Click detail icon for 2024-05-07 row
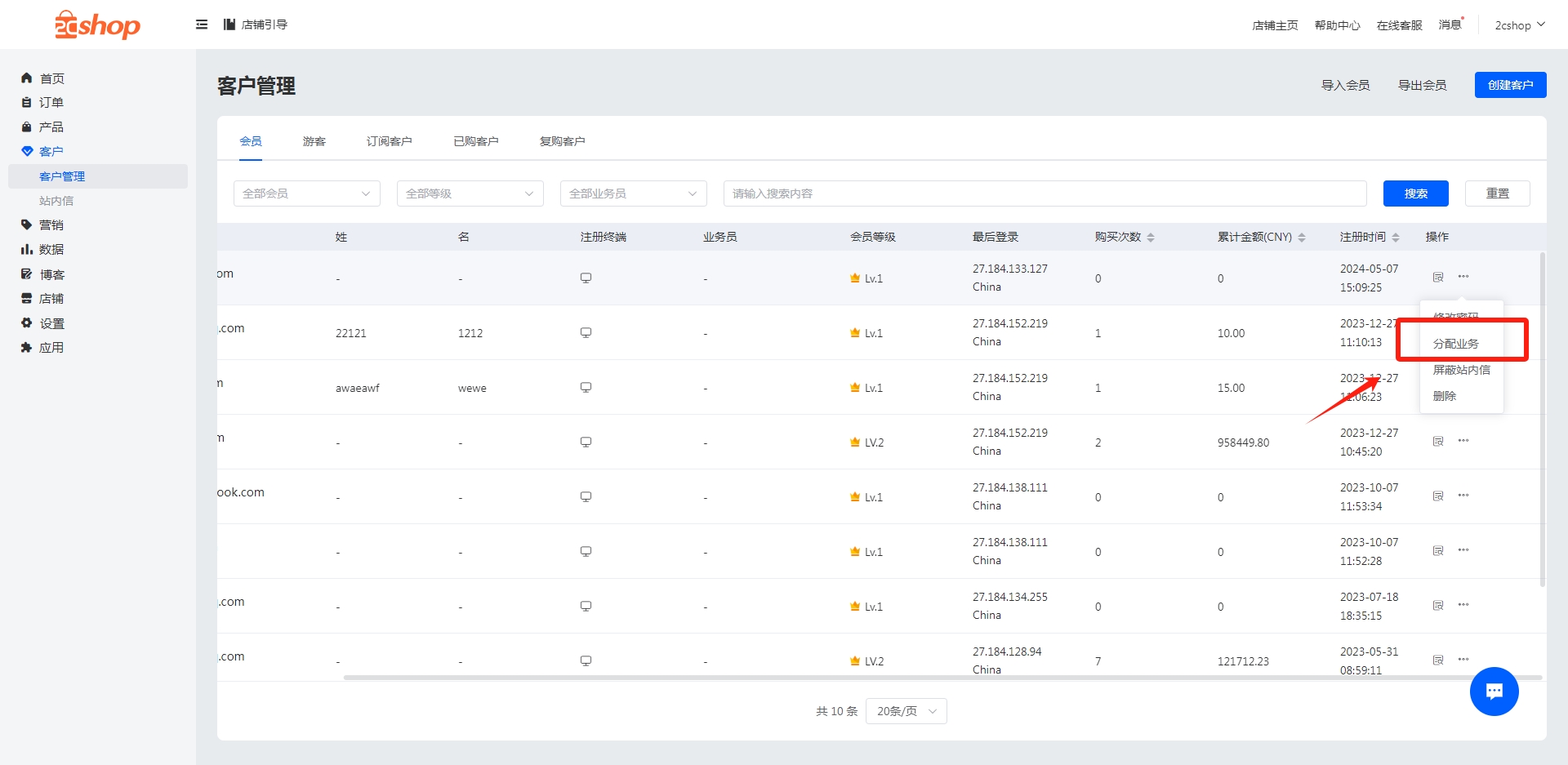Viewport: 1568px width, 765px height. (x=1438, y=278)
